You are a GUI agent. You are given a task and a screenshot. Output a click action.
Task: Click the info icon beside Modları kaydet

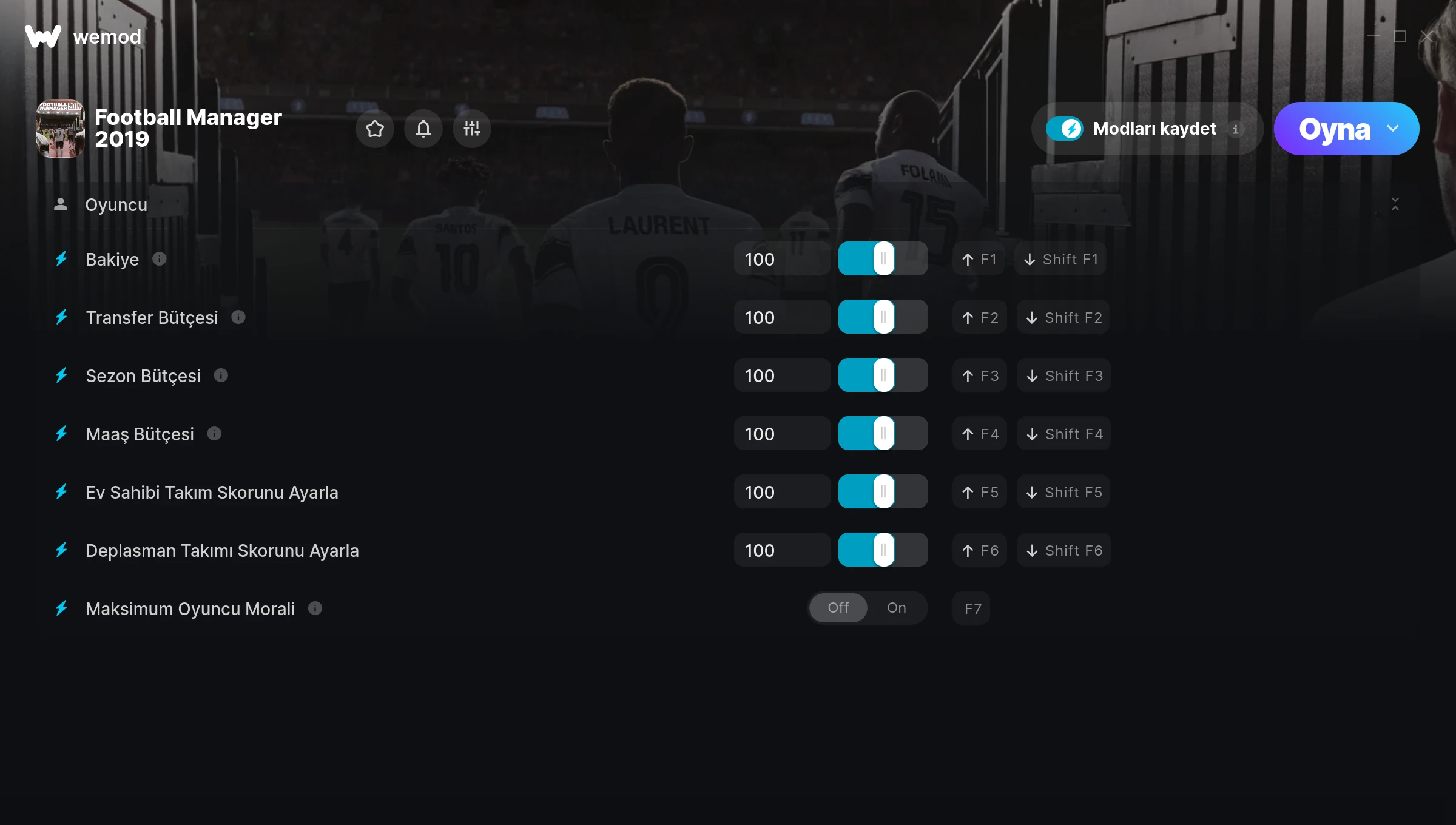point(1236,129)
